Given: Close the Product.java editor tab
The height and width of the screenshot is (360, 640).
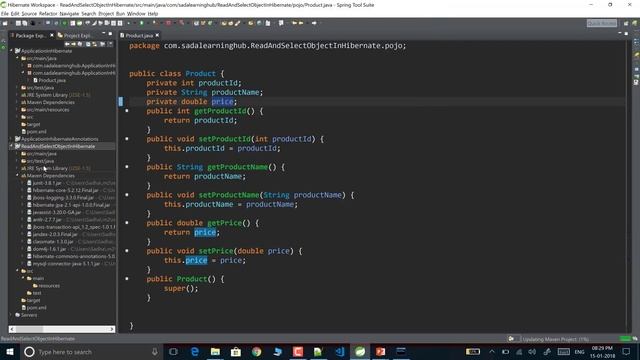Looking at the screenshot, I should pyautogui.click(x=157, y=36).
